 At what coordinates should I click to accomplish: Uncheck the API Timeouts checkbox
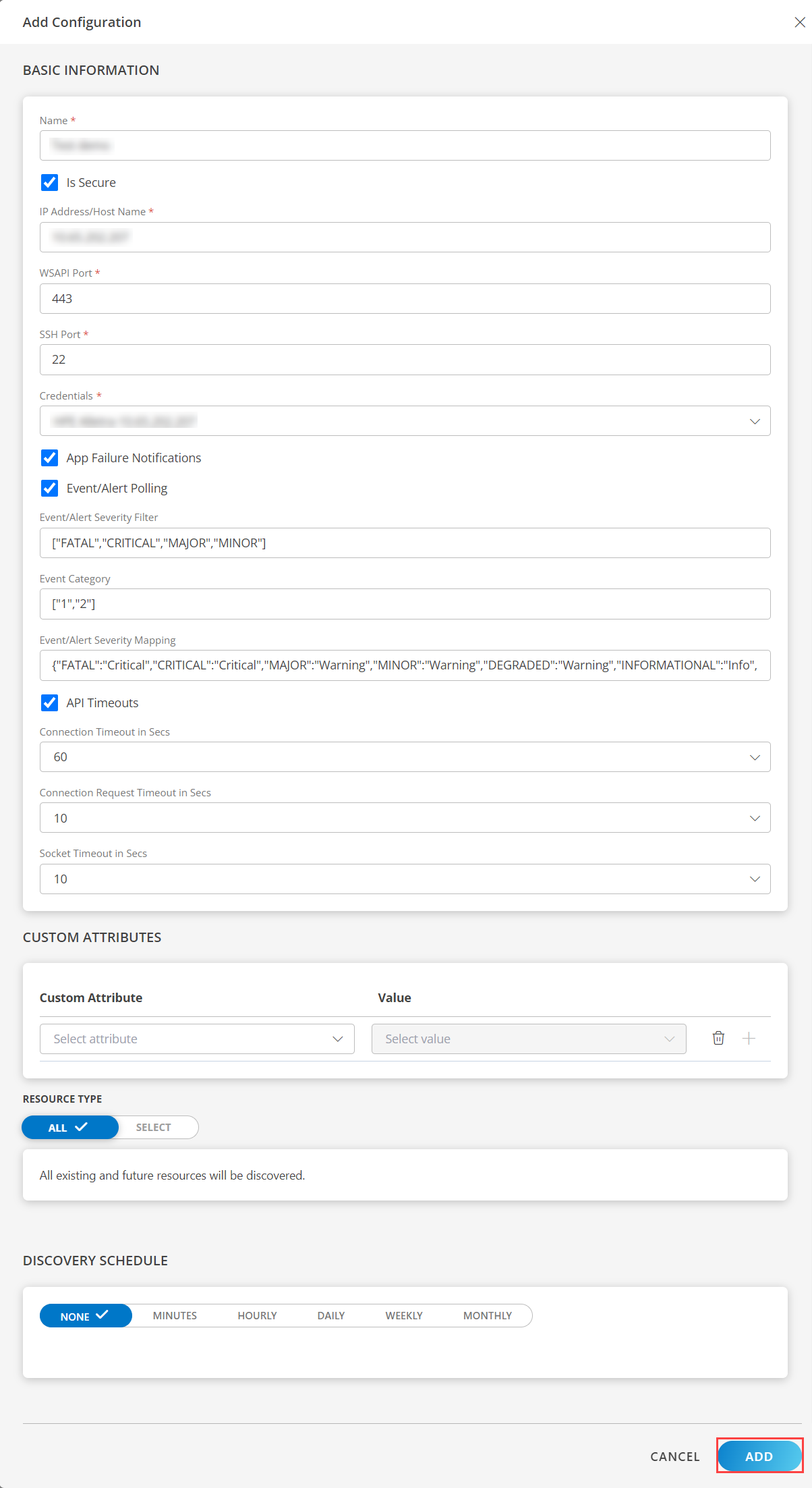[50, 703]
